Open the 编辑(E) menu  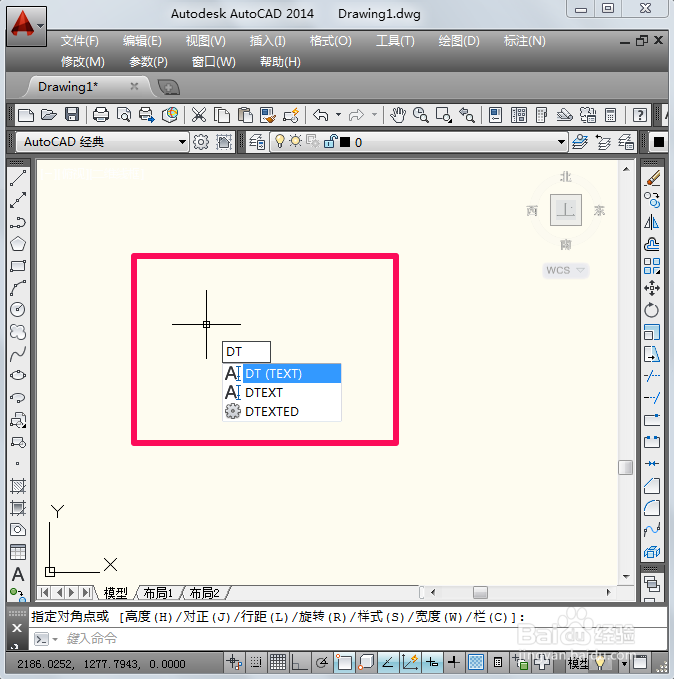coord(142,41)
